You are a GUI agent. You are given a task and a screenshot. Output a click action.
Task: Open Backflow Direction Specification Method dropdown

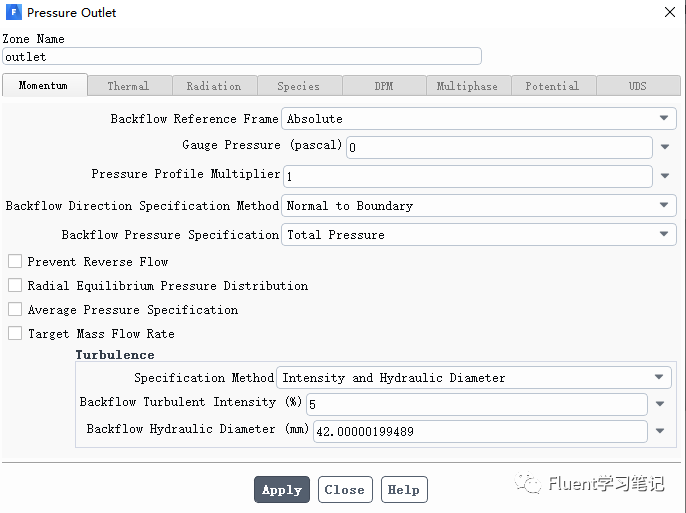pos(479,206)
